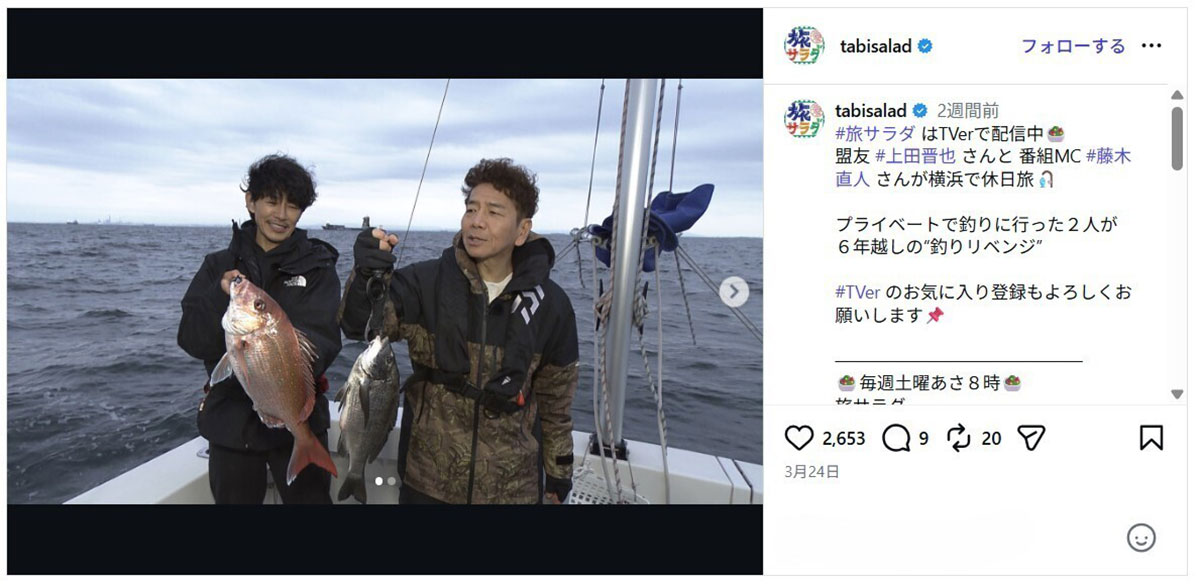Viewport: 1200px width, 584px height.
Task: Open the #TVer hashtag in the caption
Action: [858, 292]
